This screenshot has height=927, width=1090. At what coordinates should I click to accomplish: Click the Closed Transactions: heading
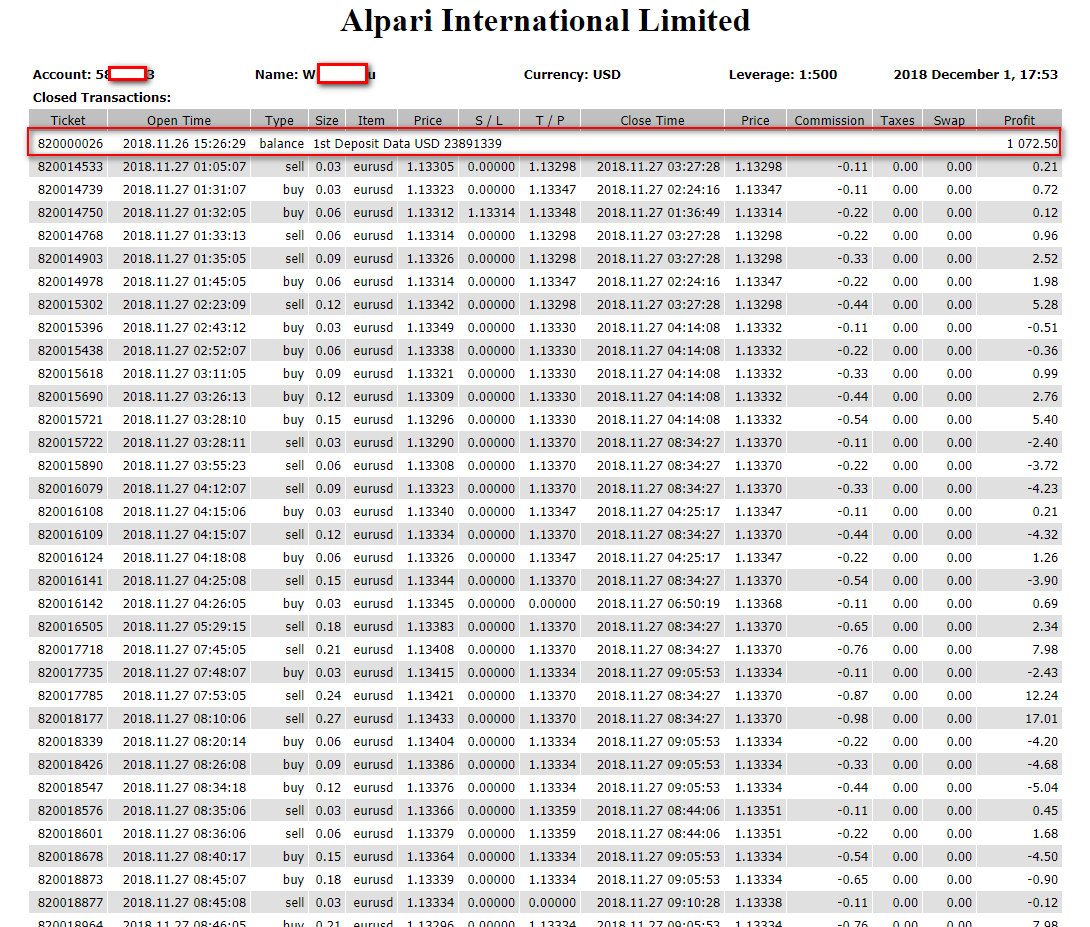coord(101,97)
